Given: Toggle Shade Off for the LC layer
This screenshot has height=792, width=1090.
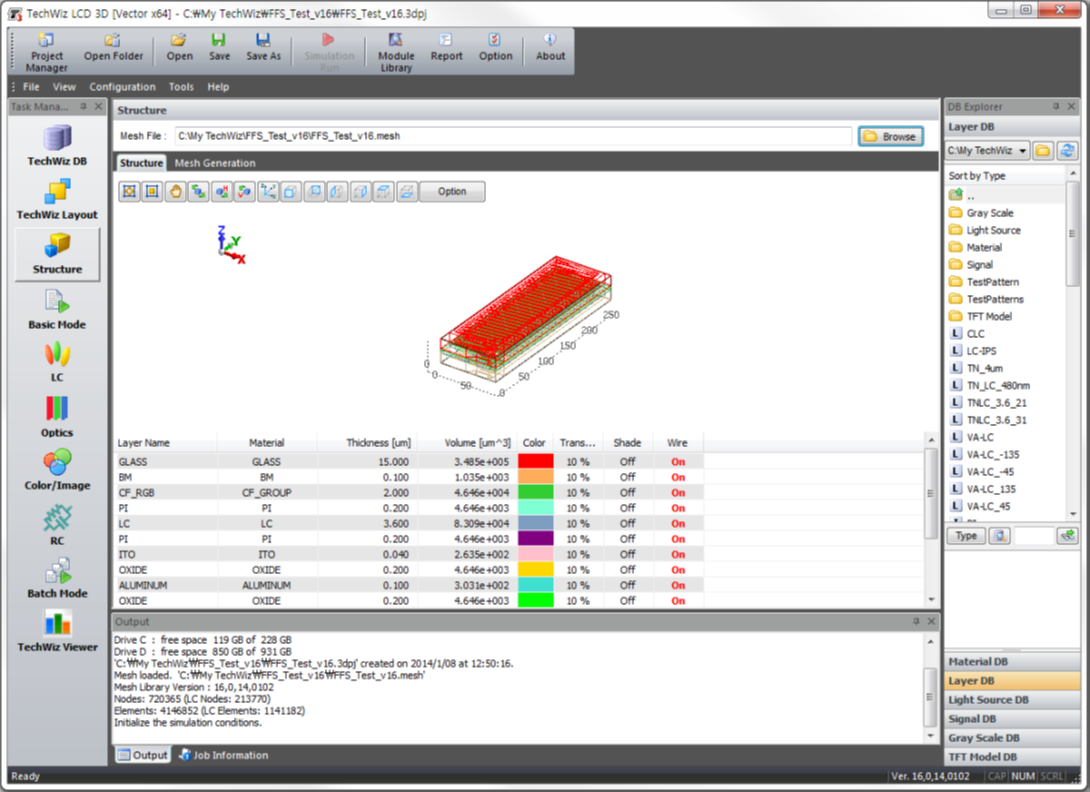Looking at the screenshot, I should coord(627,524).
